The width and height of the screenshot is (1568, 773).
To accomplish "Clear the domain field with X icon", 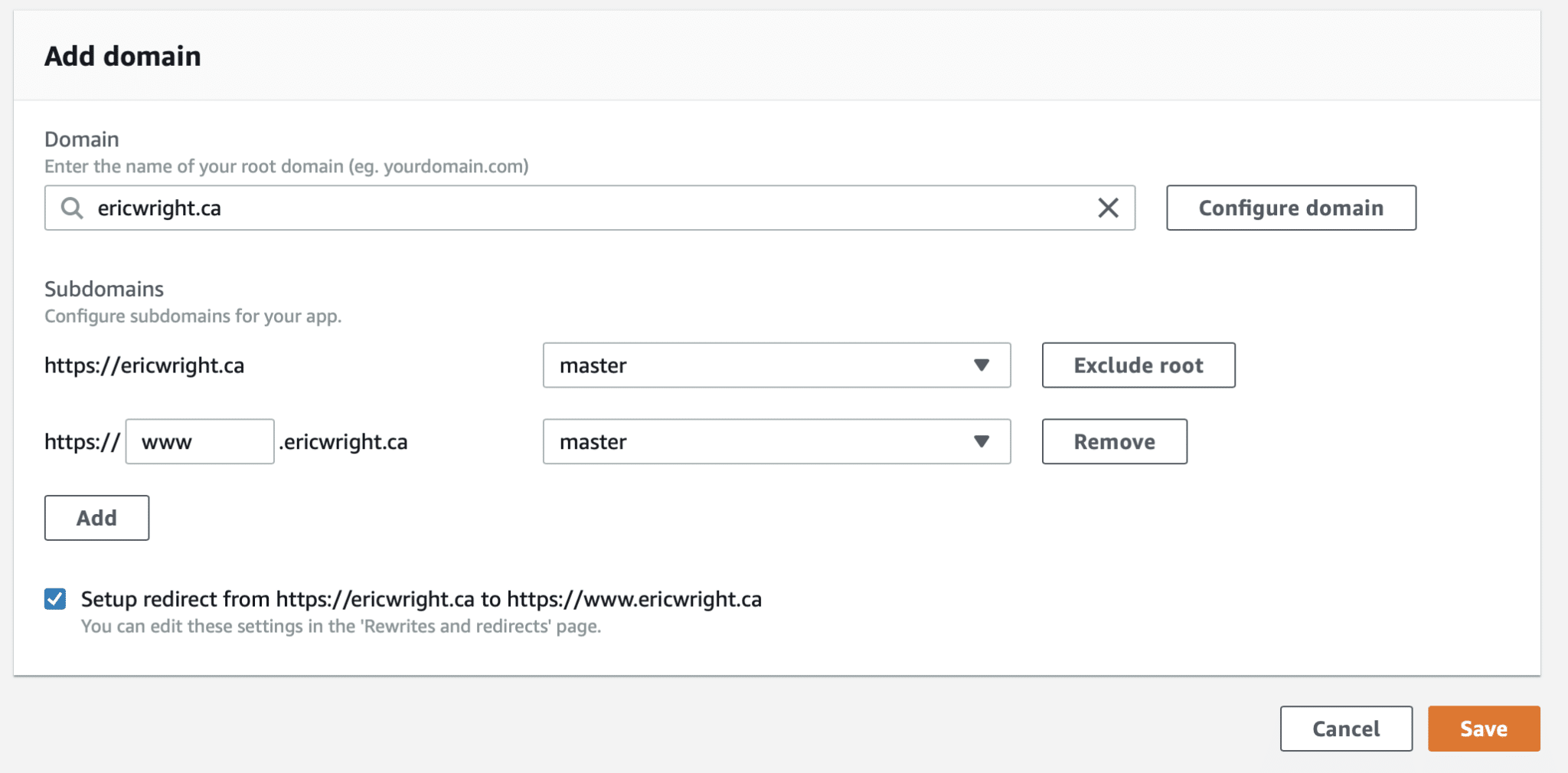I will 1108,208.
